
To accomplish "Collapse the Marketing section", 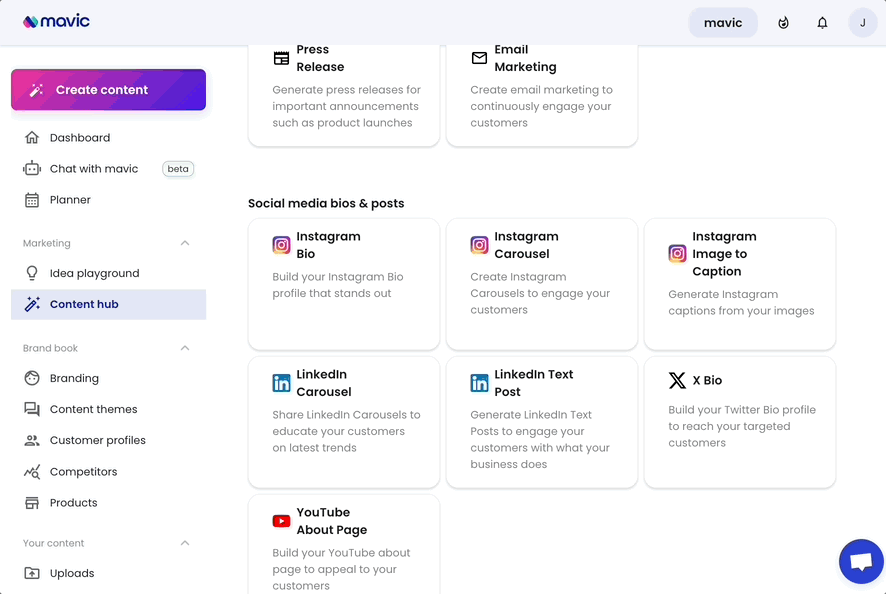I will click(x=185, y=243).
